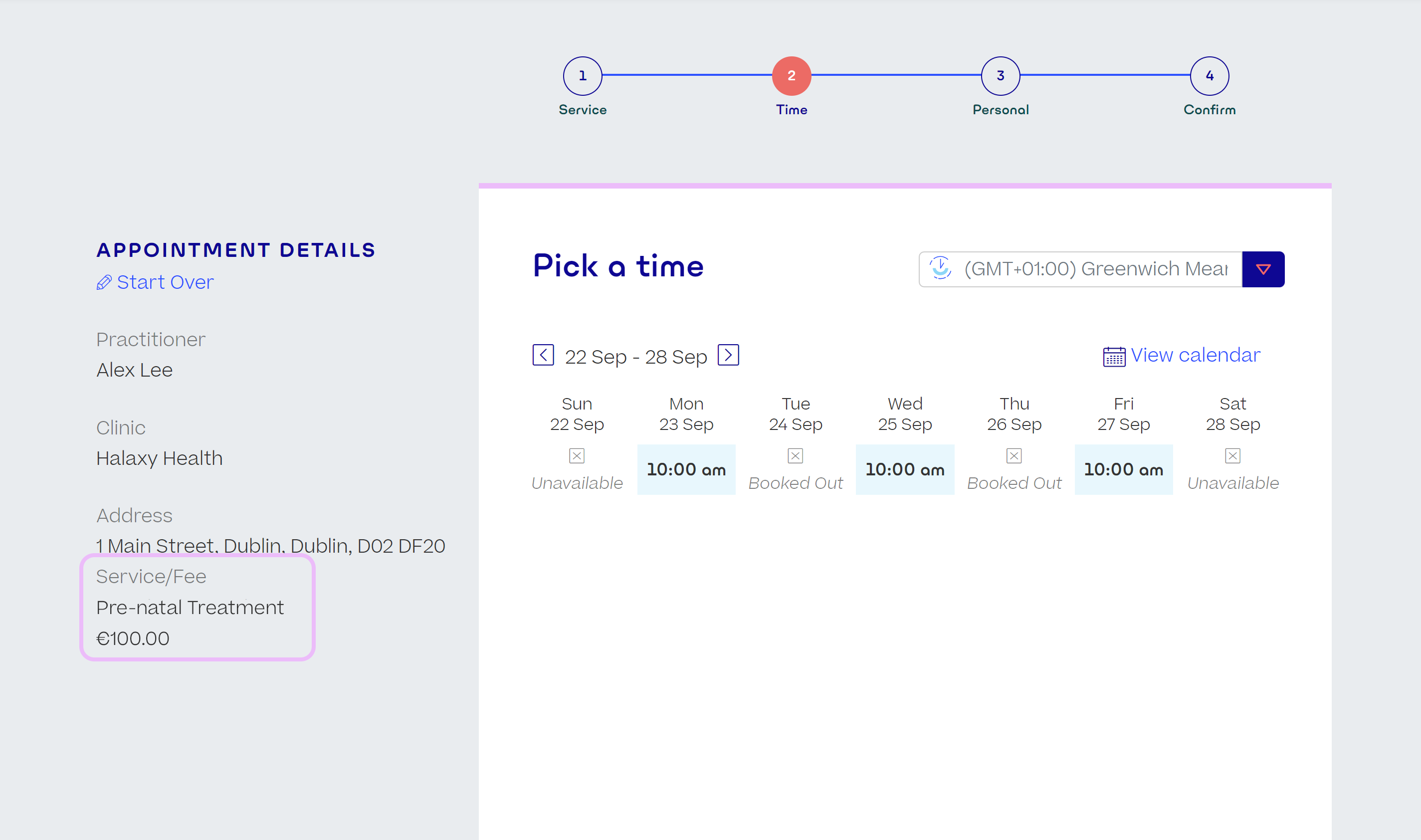Click 'Booked Out' under Tue 24 Sep
This screenshot has width=1421, height=840.
pyautogui.click(x=795, y=483)
